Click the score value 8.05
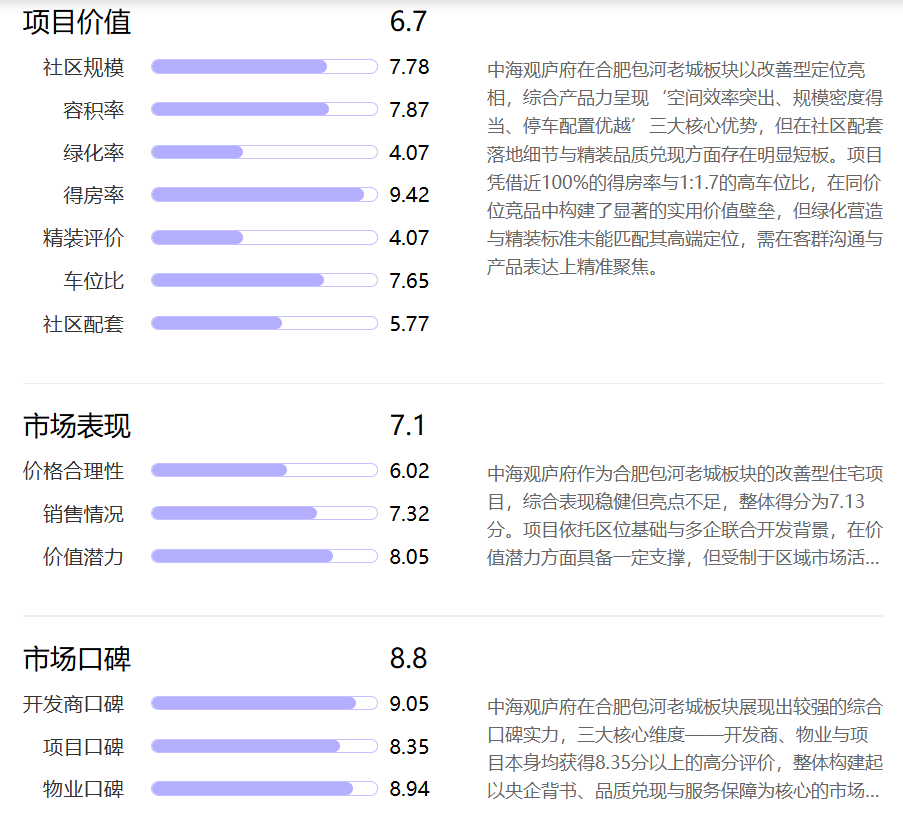The image size is (903, 813). (x=409, y=556)
